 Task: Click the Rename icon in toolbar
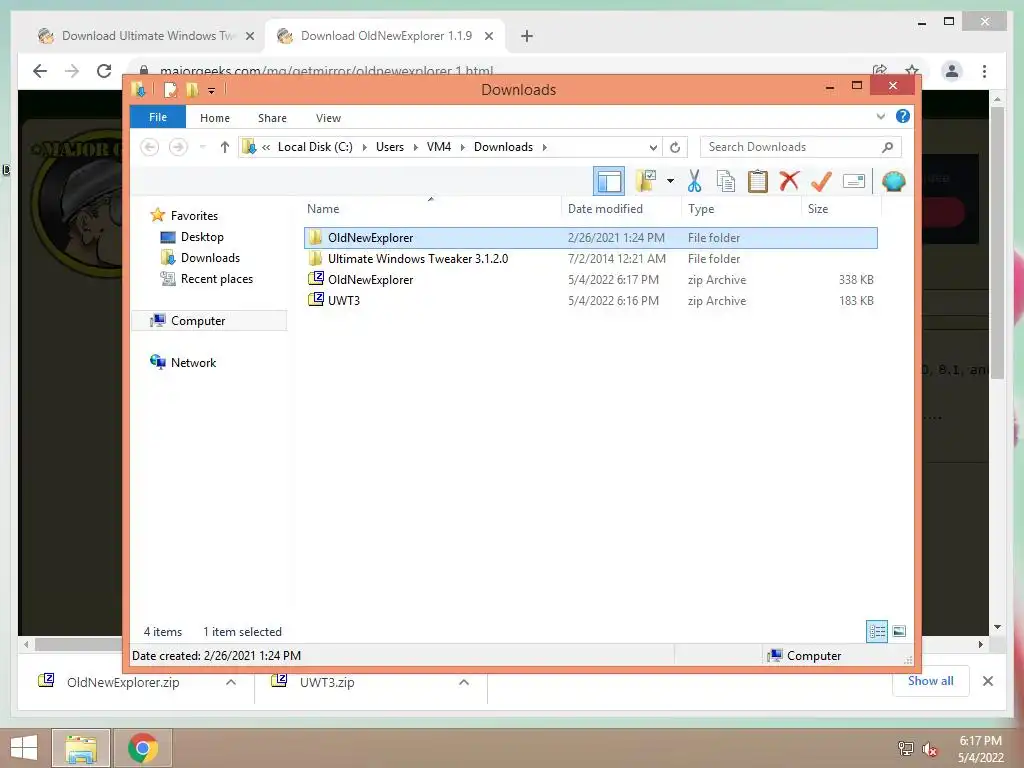point(854,181)
